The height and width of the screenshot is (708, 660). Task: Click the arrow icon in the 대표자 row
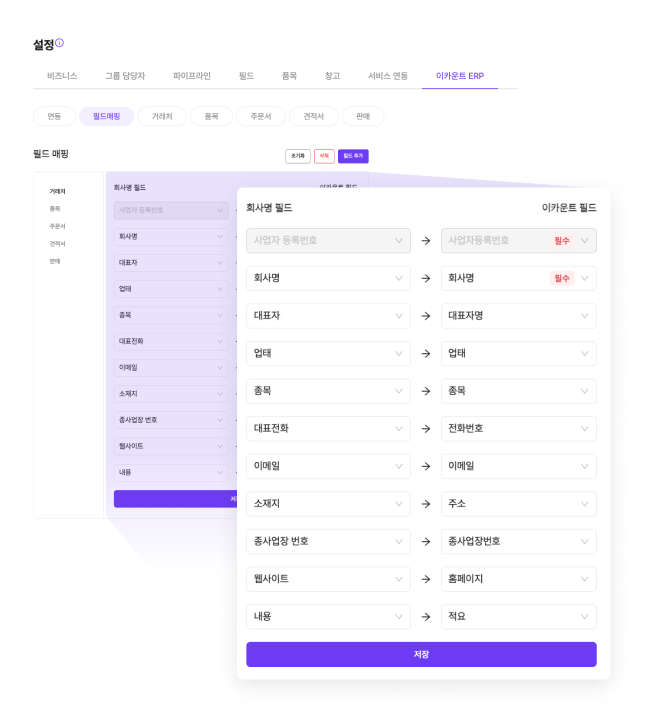pos(426,316)
